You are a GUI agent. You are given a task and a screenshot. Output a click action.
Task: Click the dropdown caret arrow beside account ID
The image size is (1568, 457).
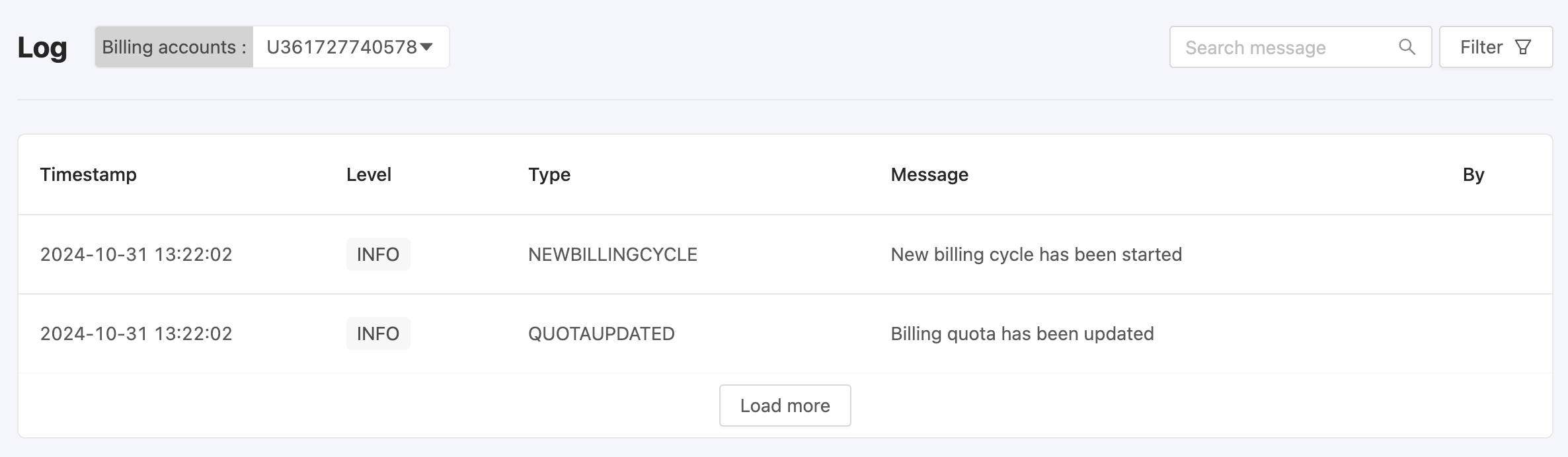coord(426,47)
